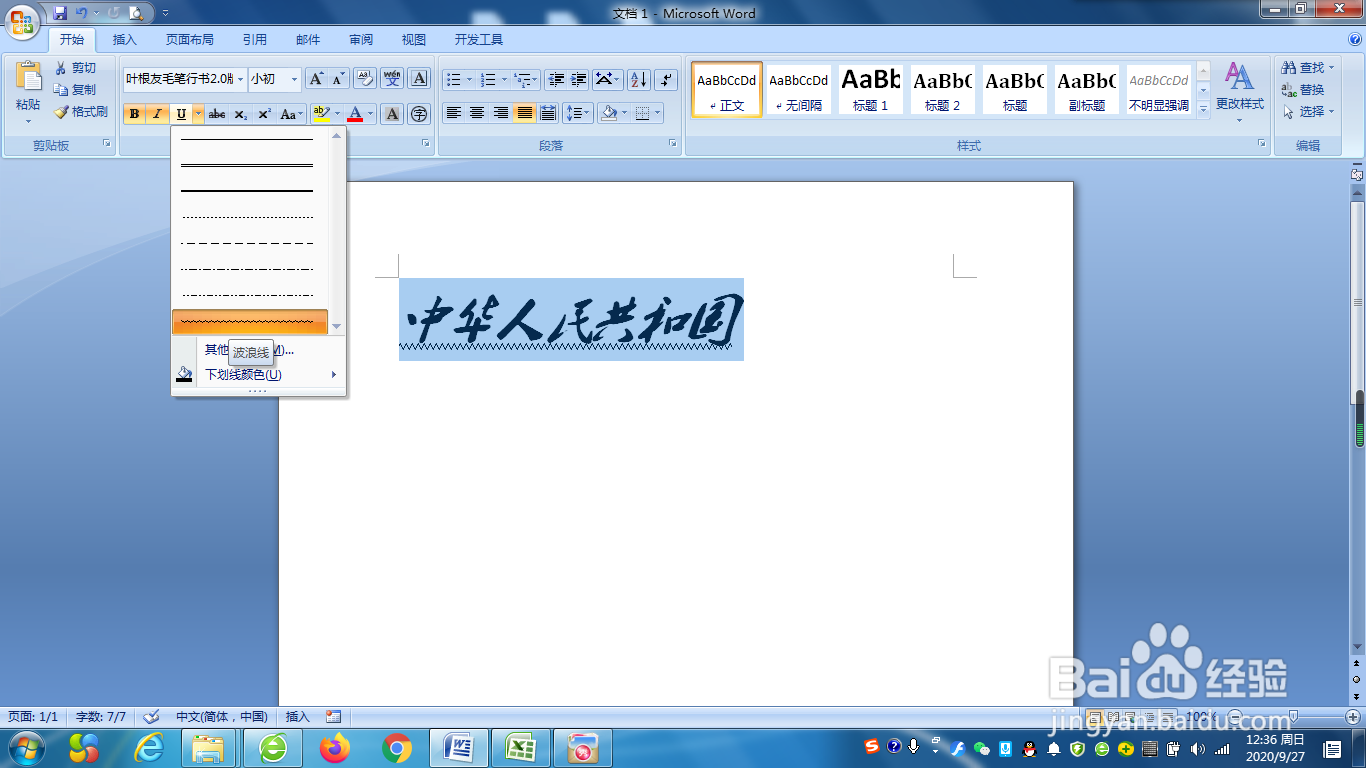Choose a font color with 下划线颜色
This screenshot has height=768, width=1366.
(x=245, y=373)
